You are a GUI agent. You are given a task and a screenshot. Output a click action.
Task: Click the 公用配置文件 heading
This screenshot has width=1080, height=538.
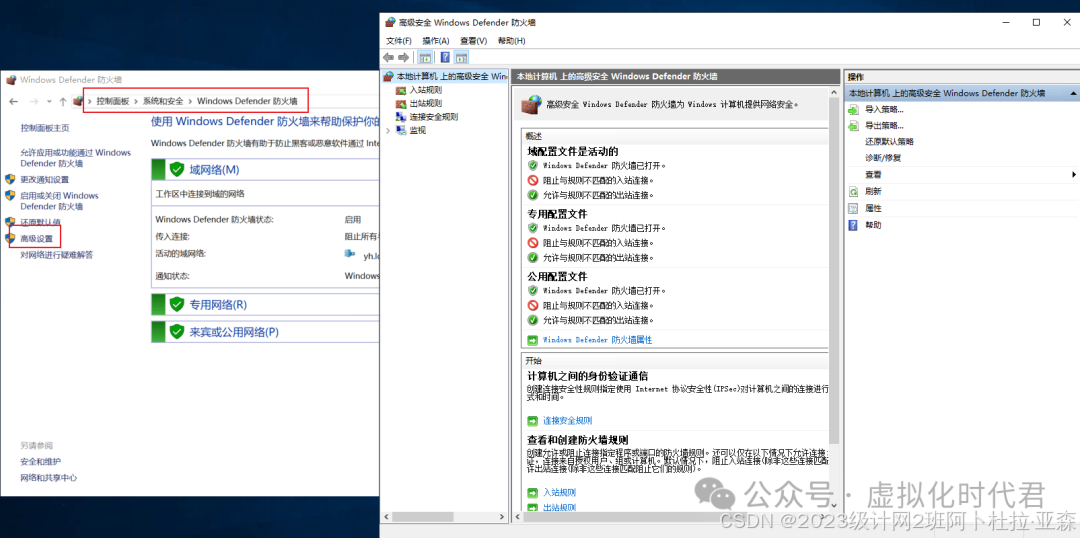[557, 276]
